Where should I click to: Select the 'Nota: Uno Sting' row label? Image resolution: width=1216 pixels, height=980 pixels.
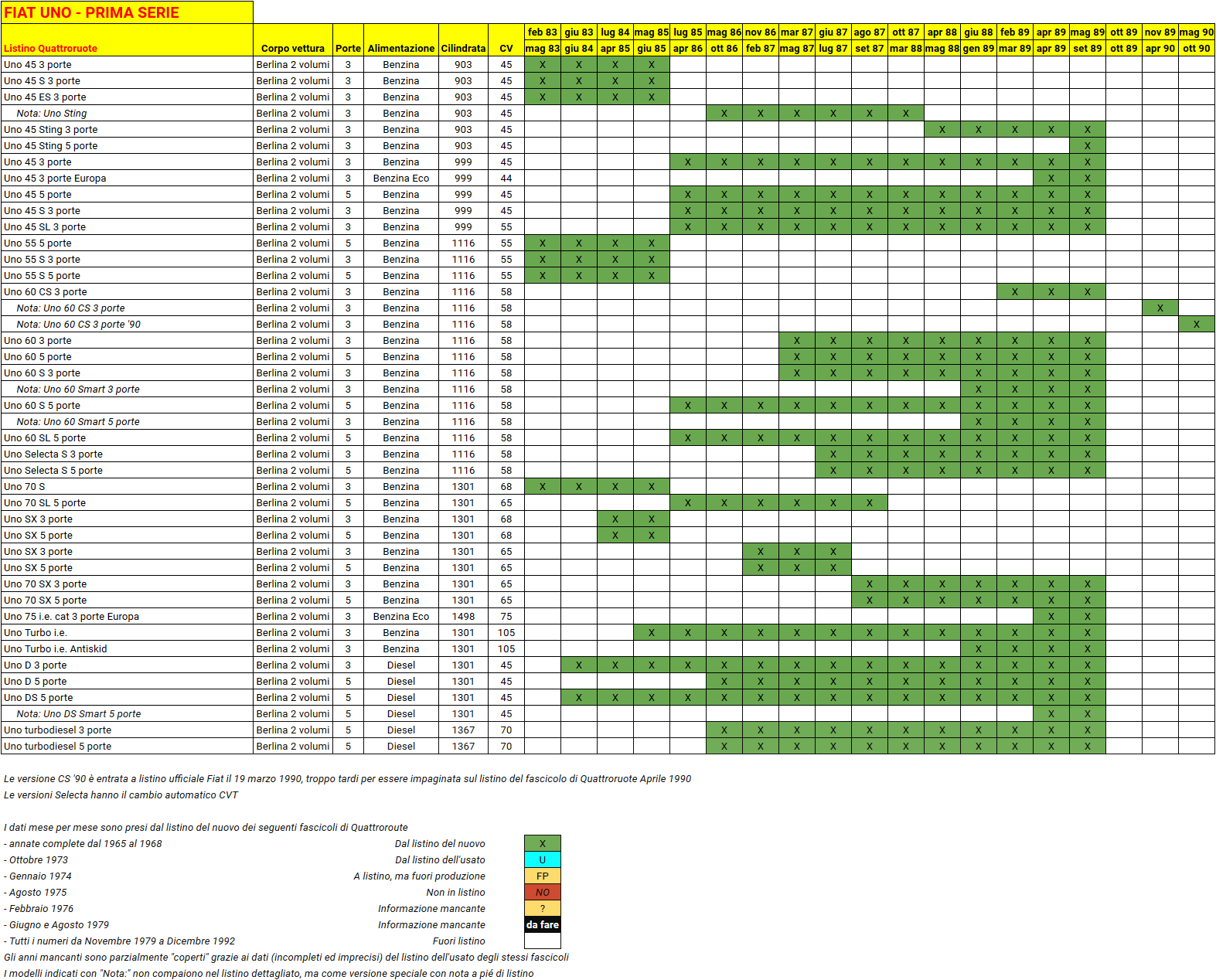click(x=127, y=113)
